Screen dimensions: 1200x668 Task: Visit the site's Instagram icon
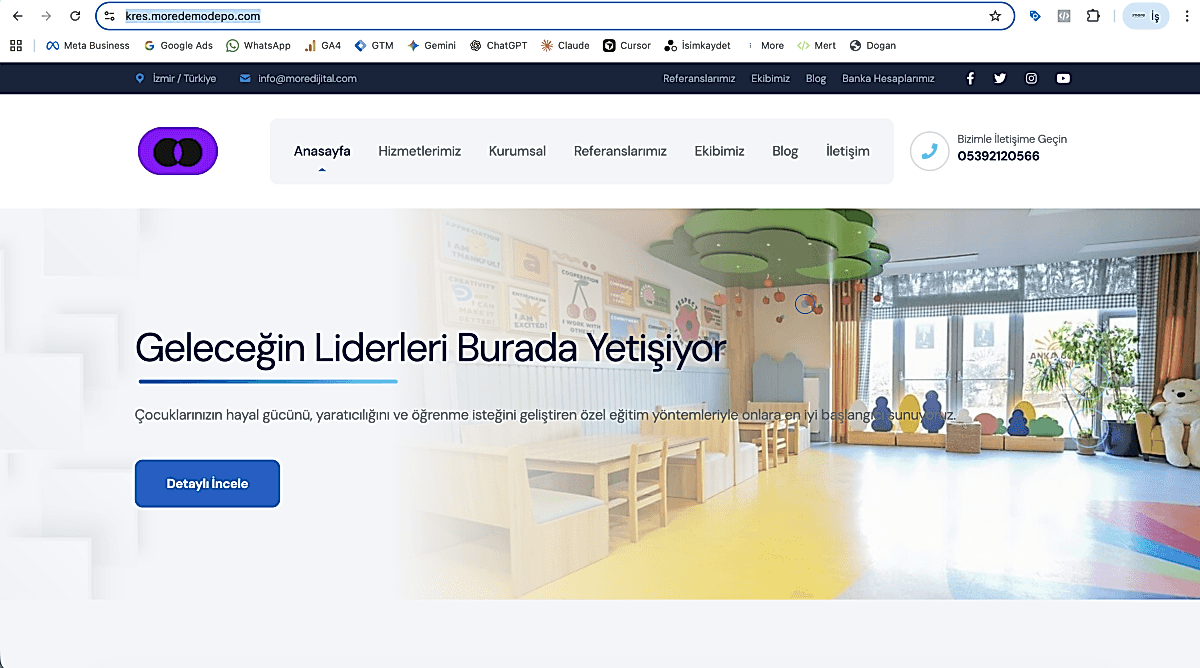pyautogui.click(x=1031, y=78)
